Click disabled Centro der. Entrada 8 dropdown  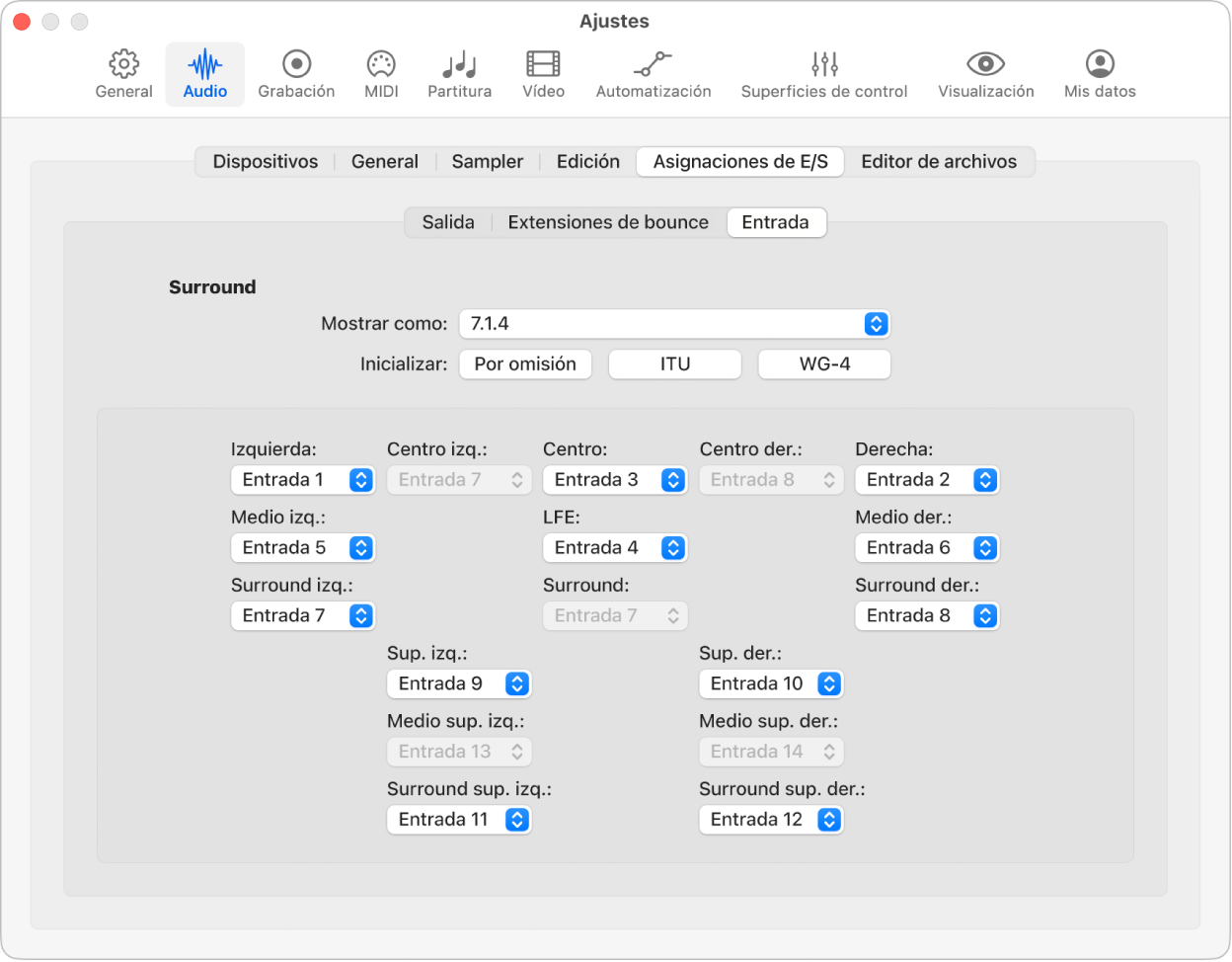point(771,480)
